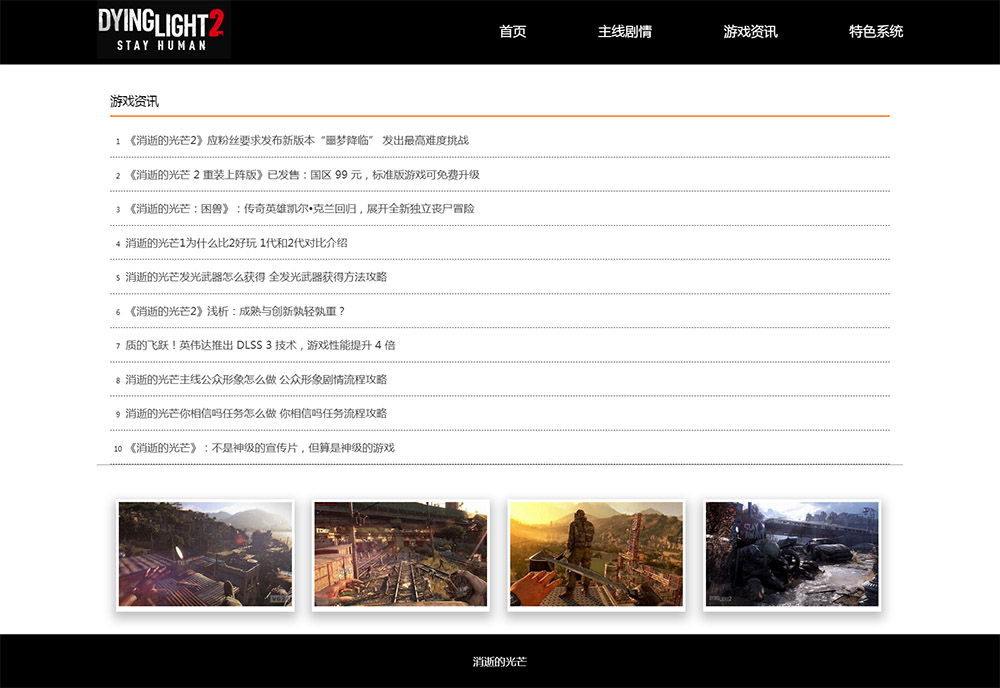The width and height of the screenshot is (1000, 688).
Task: Open the sunset armored figure thumbnail
Action: (596, 554)
